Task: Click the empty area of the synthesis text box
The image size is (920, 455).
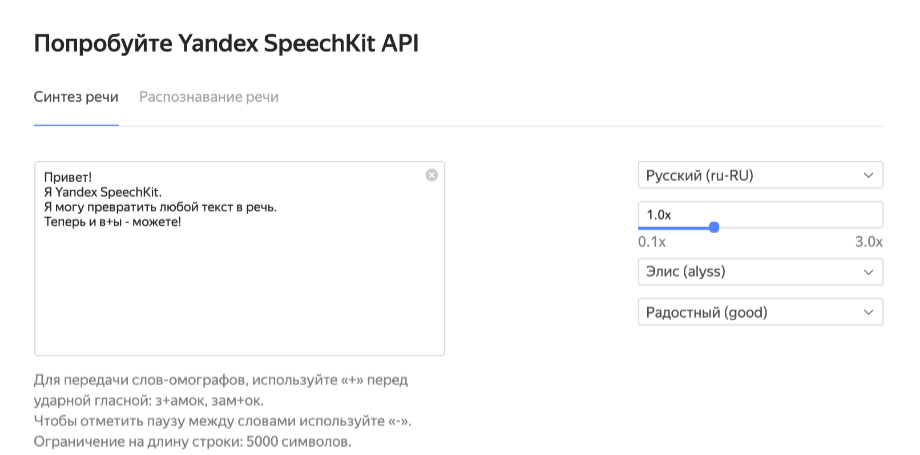Action: point(239,294)
